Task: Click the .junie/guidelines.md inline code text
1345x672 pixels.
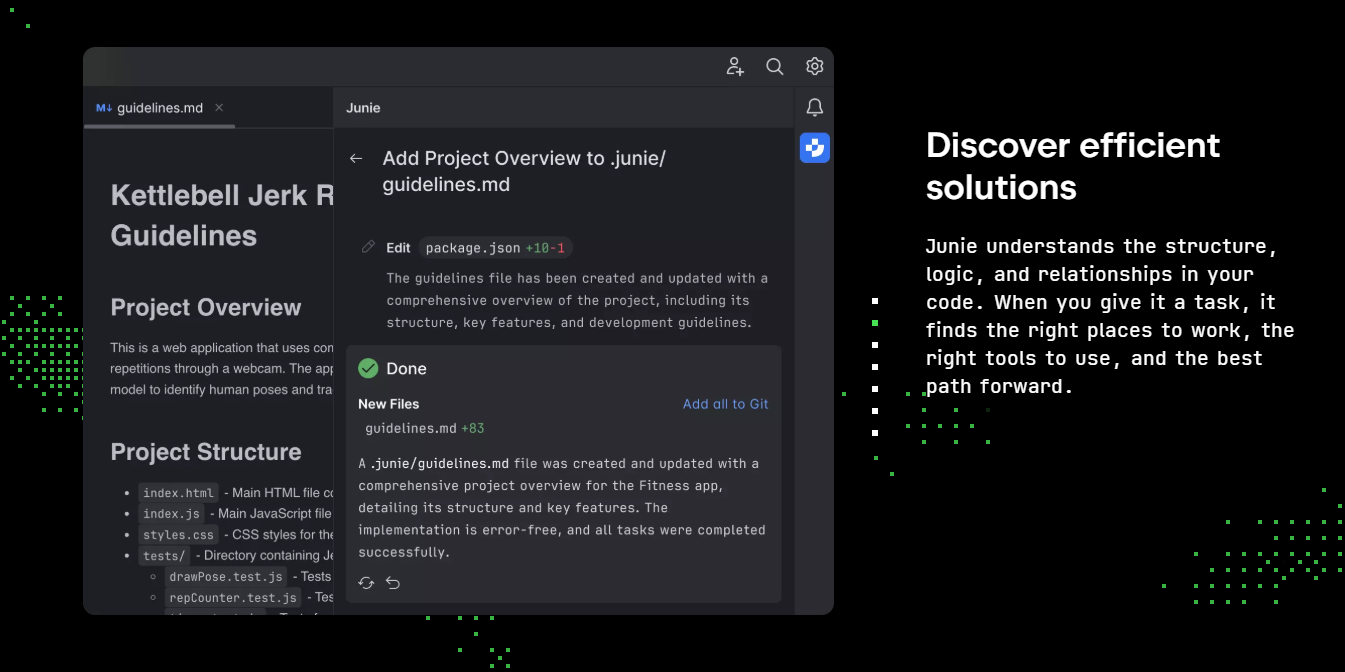Action: click(x=440, y=464)
